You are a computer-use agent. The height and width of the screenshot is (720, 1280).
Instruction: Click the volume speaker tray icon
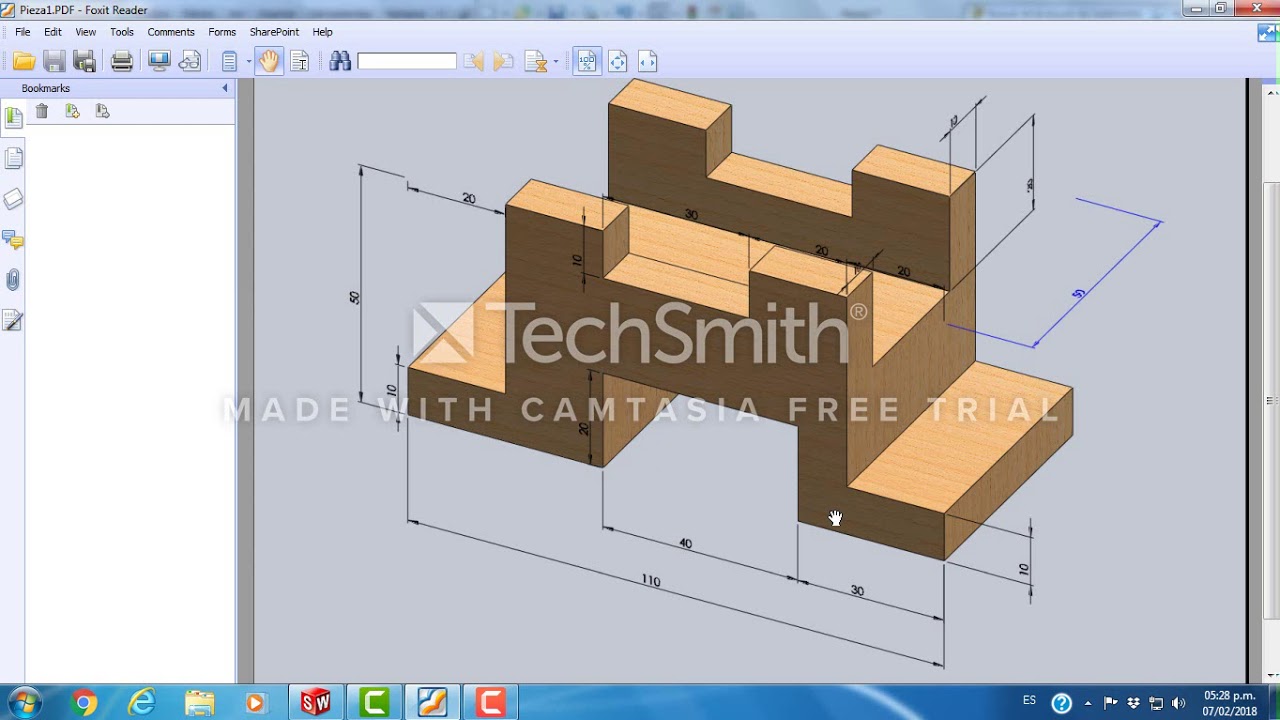coord(1178,703)
